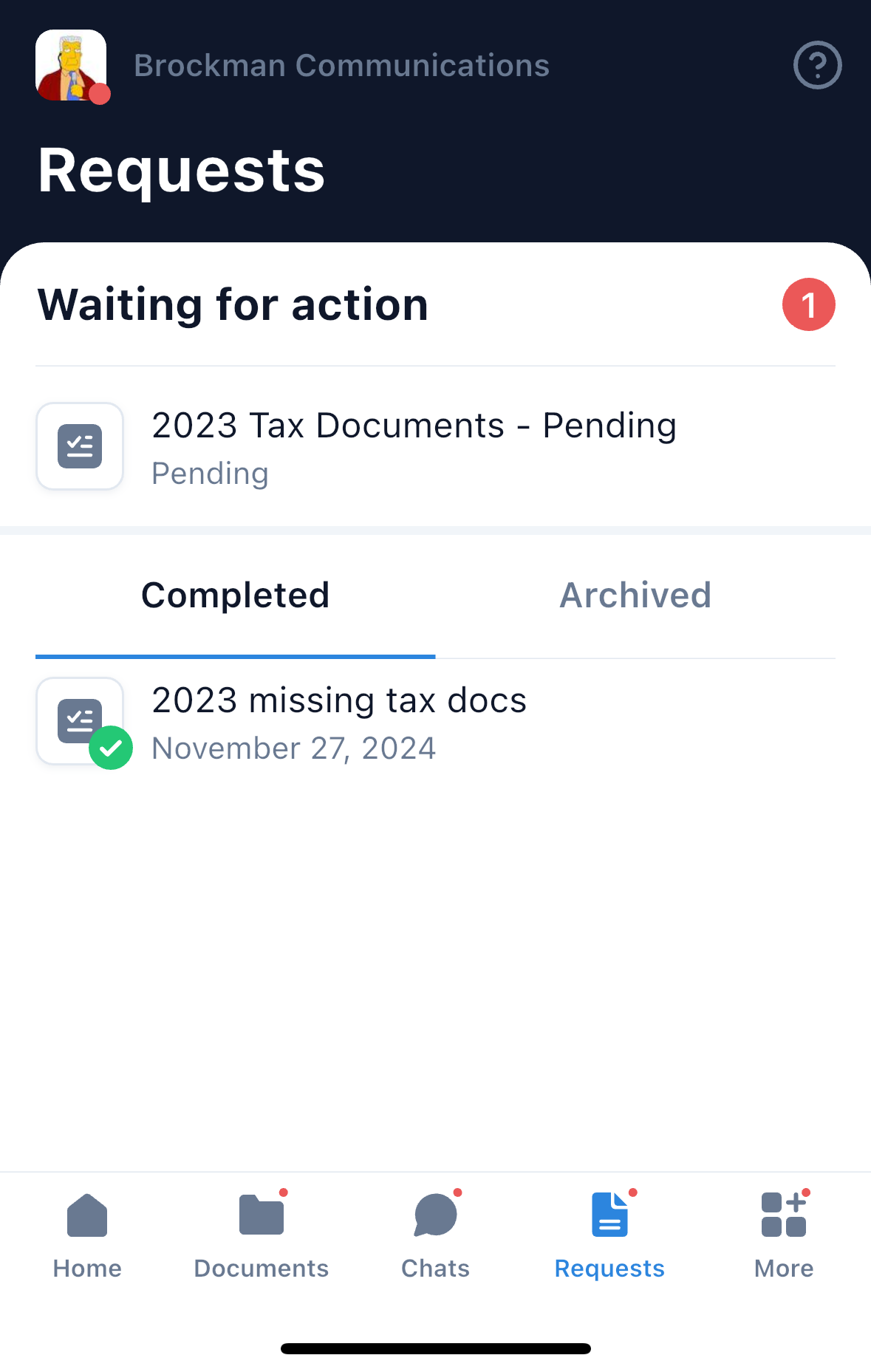The height and width of the screenshot is (1372, 871).
Task: Open the More grid icon
Action: pyautogui.click(x=783, y=1215)
